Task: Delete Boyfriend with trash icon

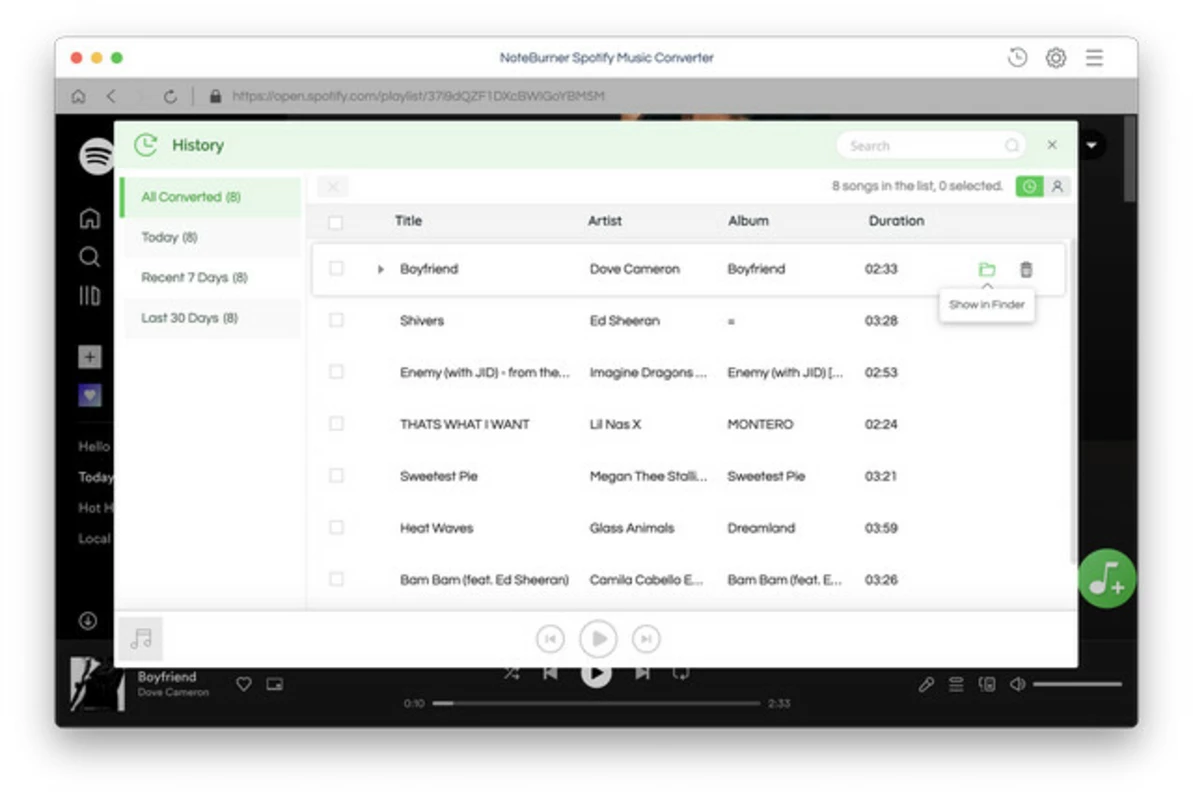Action: coord(1026,269)
